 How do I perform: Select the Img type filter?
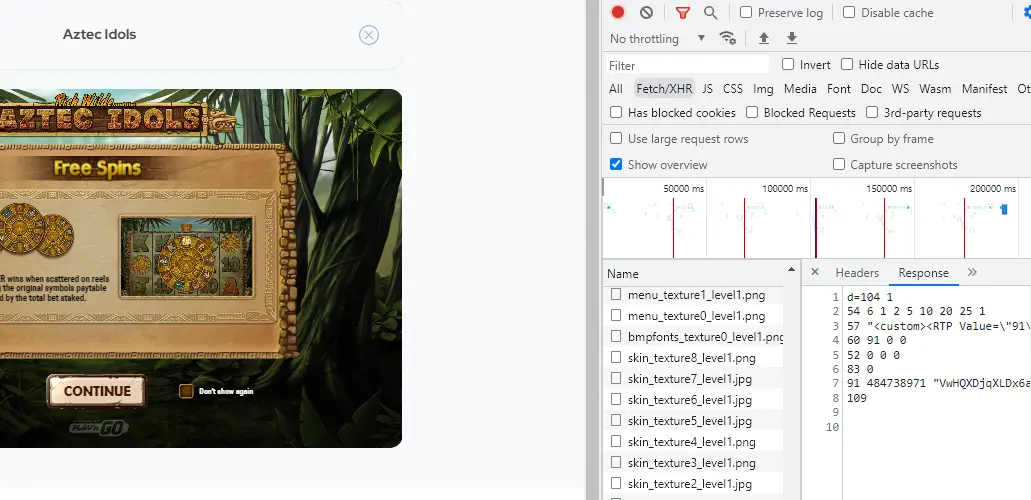pos(763,89)
